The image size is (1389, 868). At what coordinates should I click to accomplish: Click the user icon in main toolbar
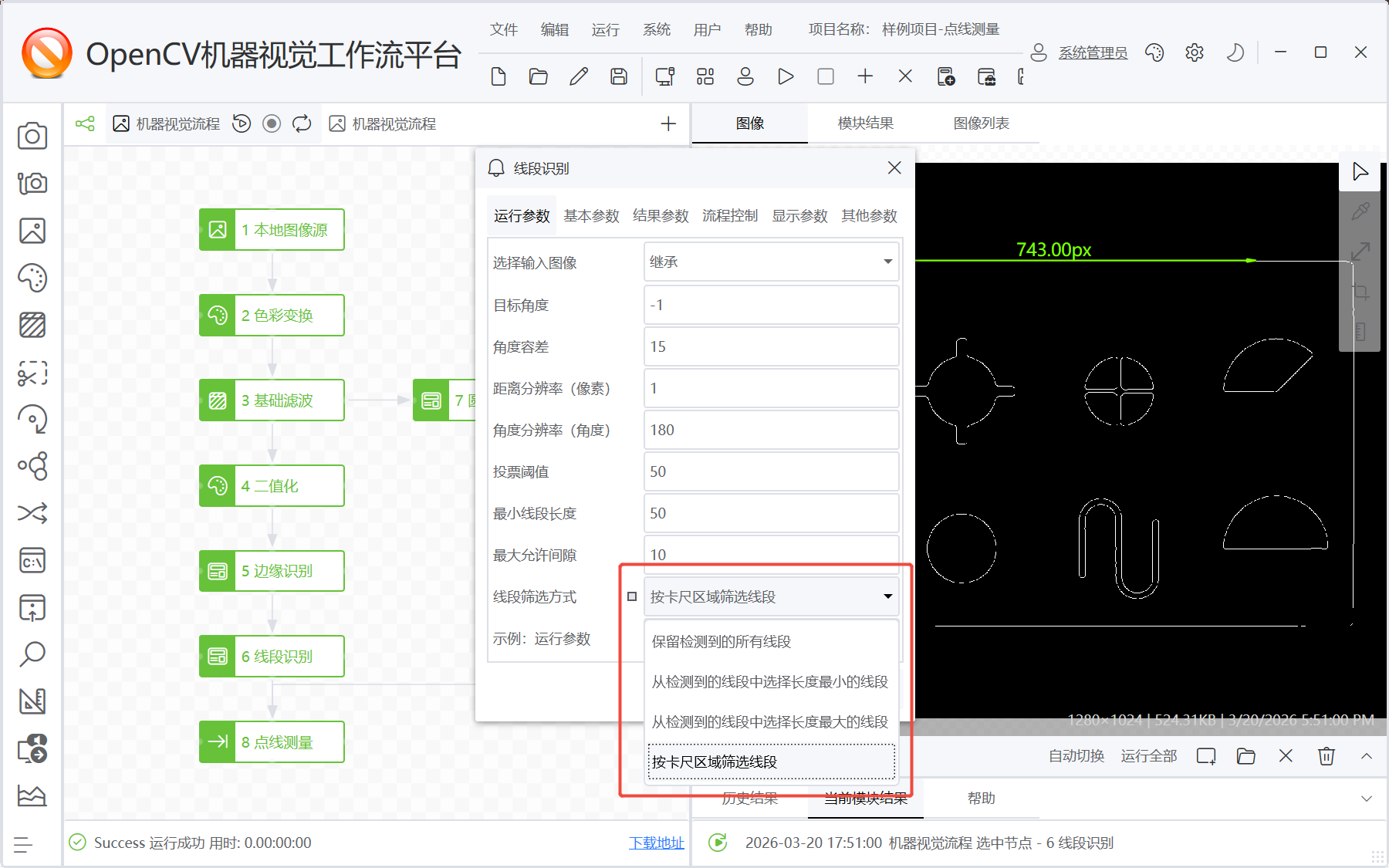point(745,76)
